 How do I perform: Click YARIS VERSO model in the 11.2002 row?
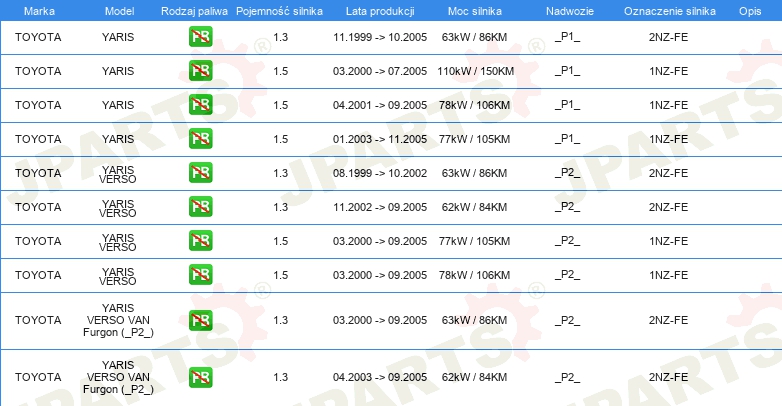(118, 208)
